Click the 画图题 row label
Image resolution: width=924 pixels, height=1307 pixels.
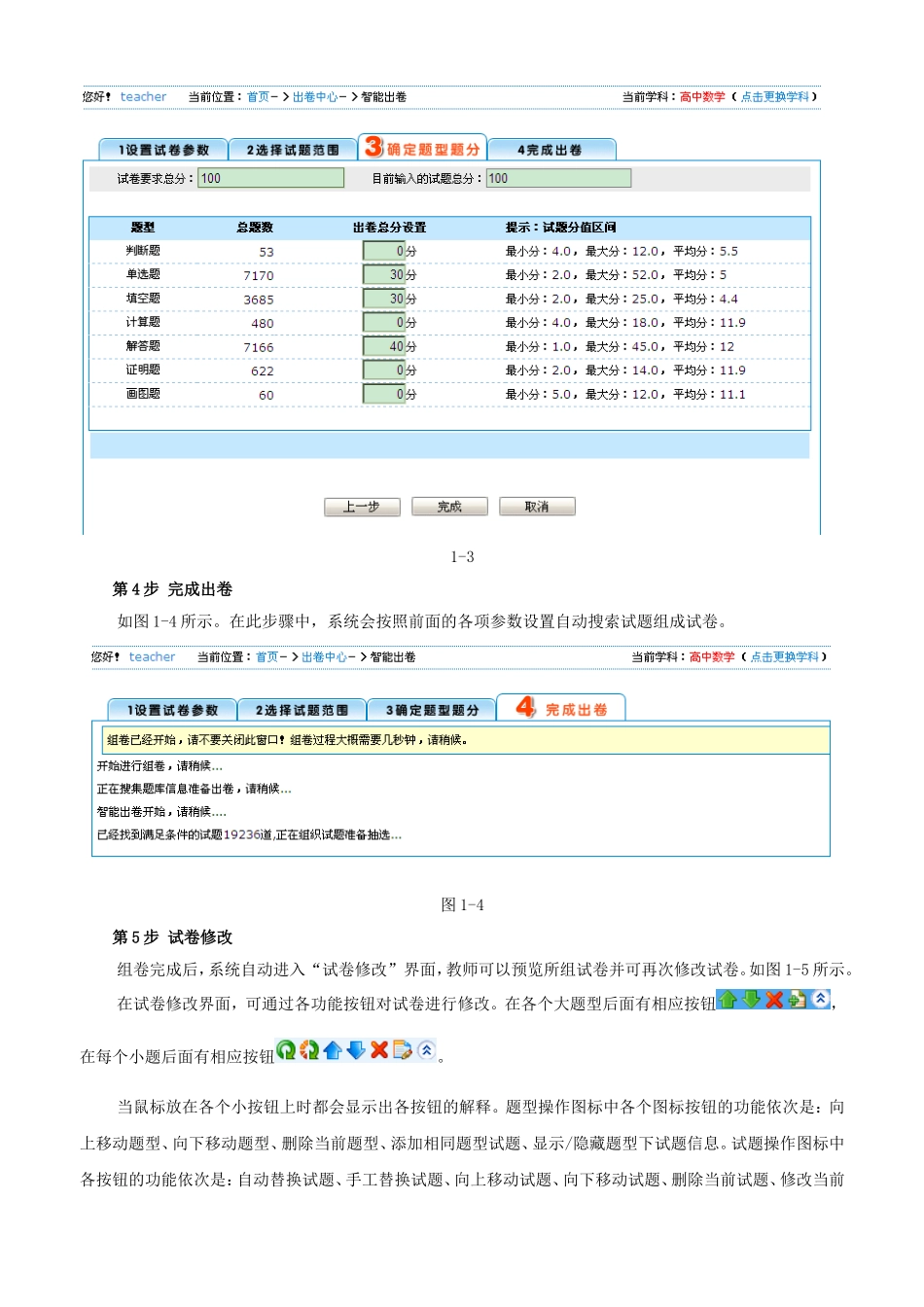click(x=143, y=394)
